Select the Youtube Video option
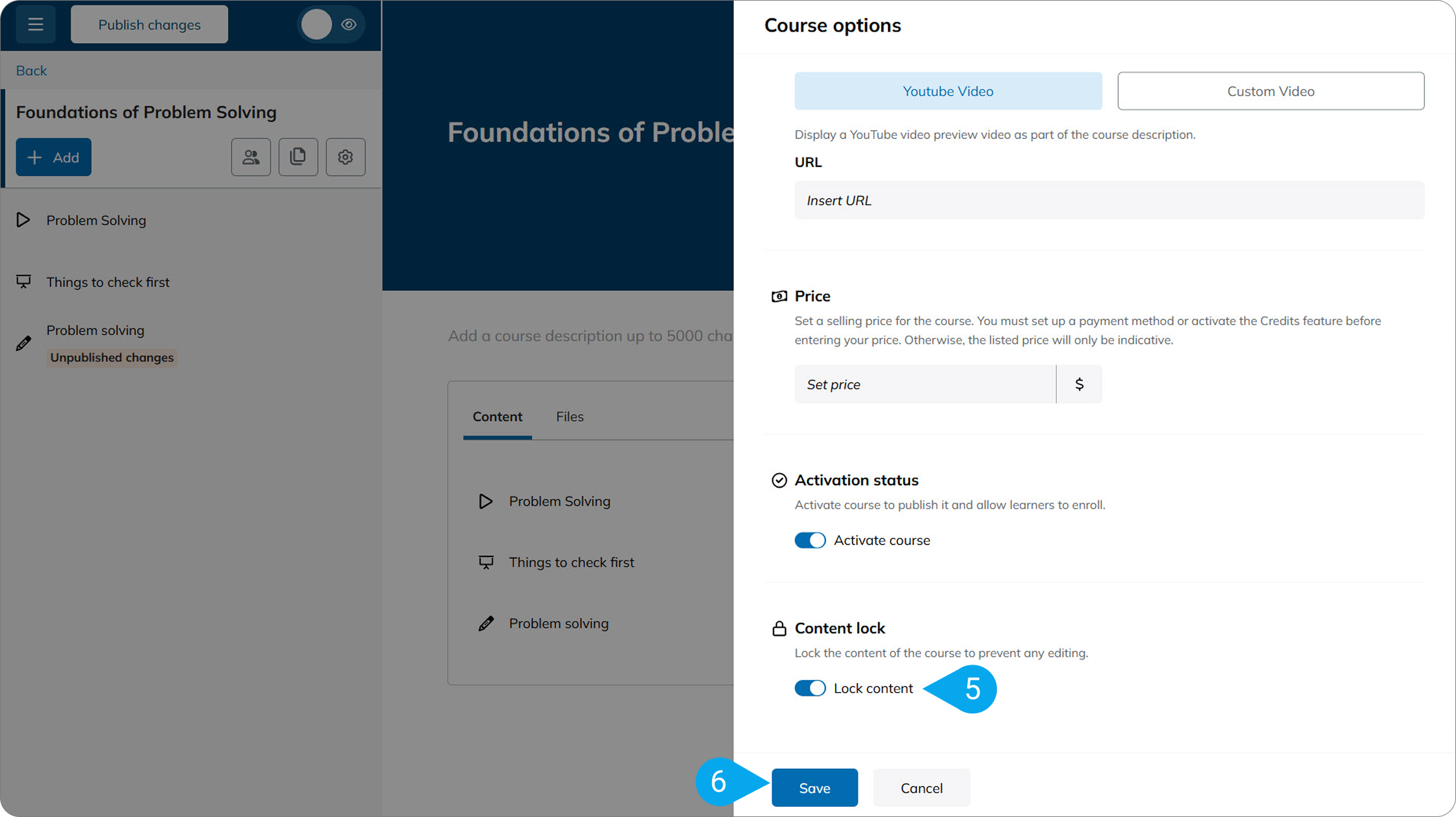The image size is (1456, 817). coord(948,91)
